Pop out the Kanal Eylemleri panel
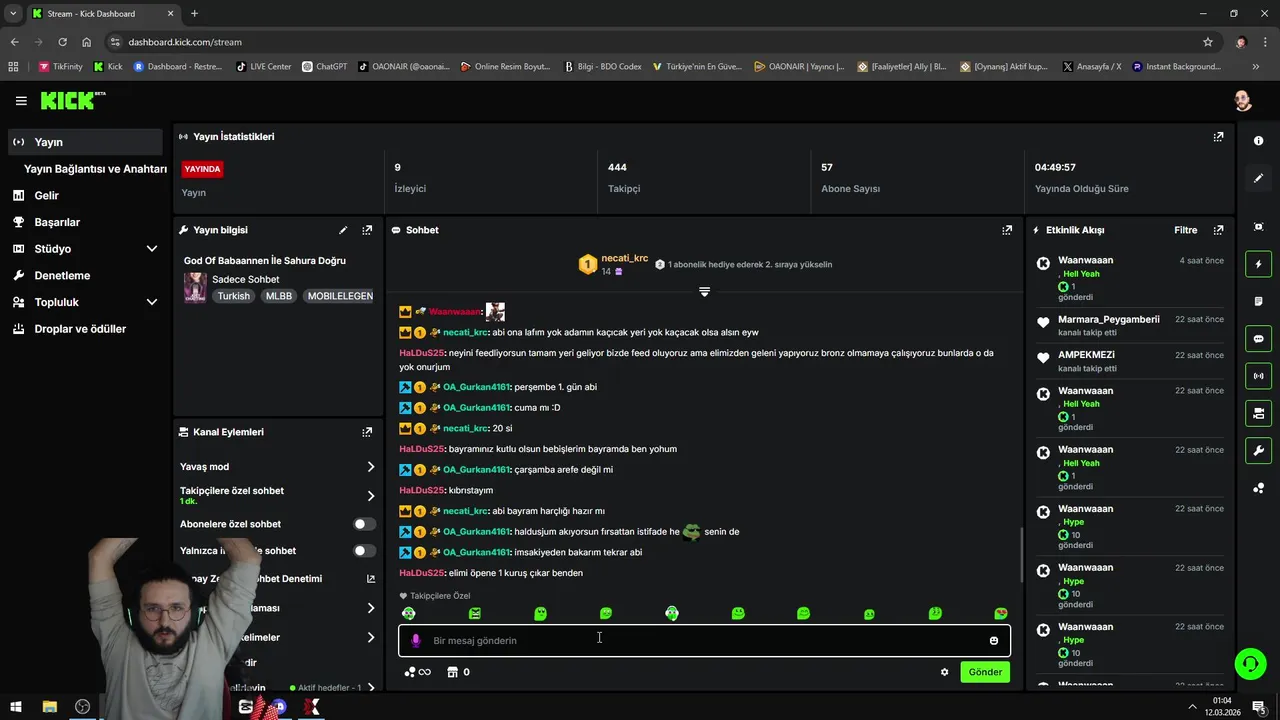 click(x=367, y=432)
